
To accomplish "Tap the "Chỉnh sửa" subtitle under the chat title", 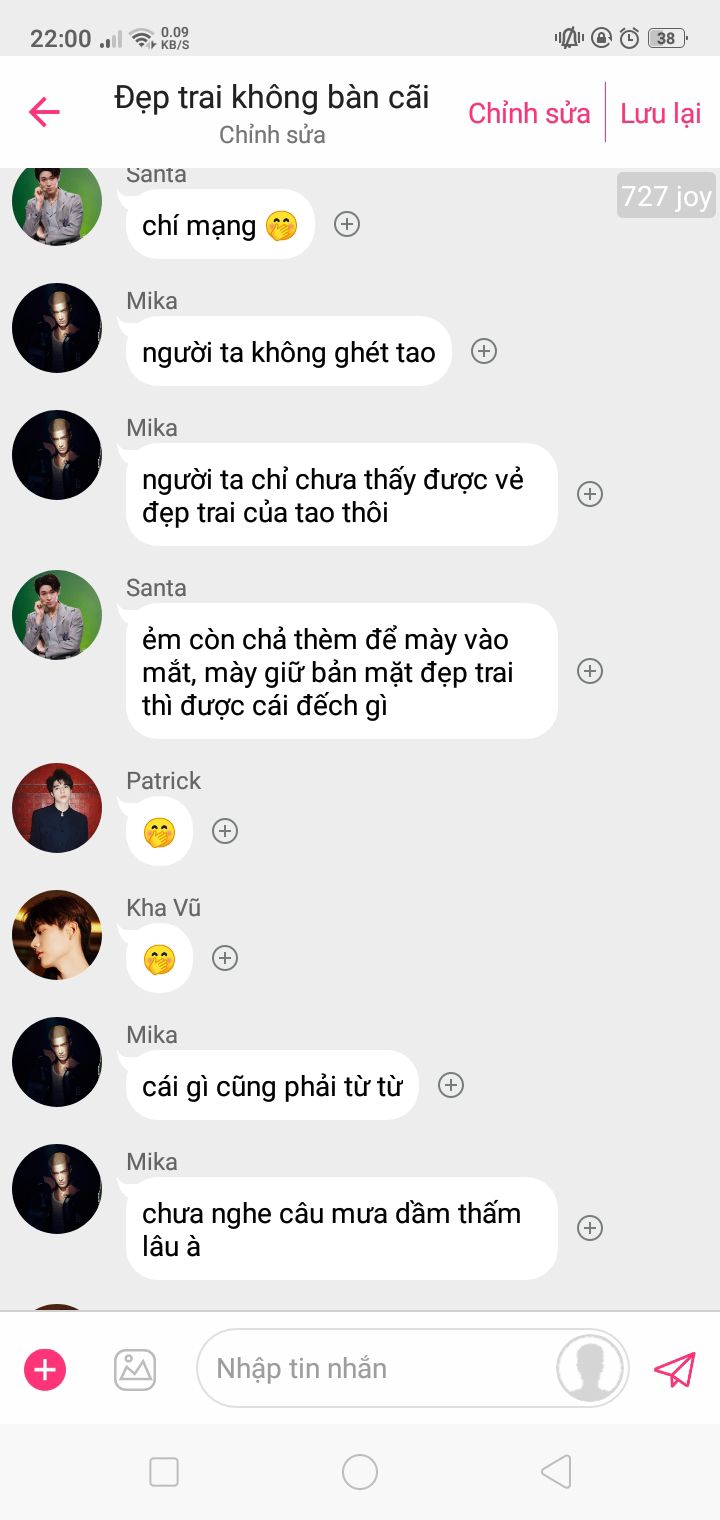I will (272, 135).
